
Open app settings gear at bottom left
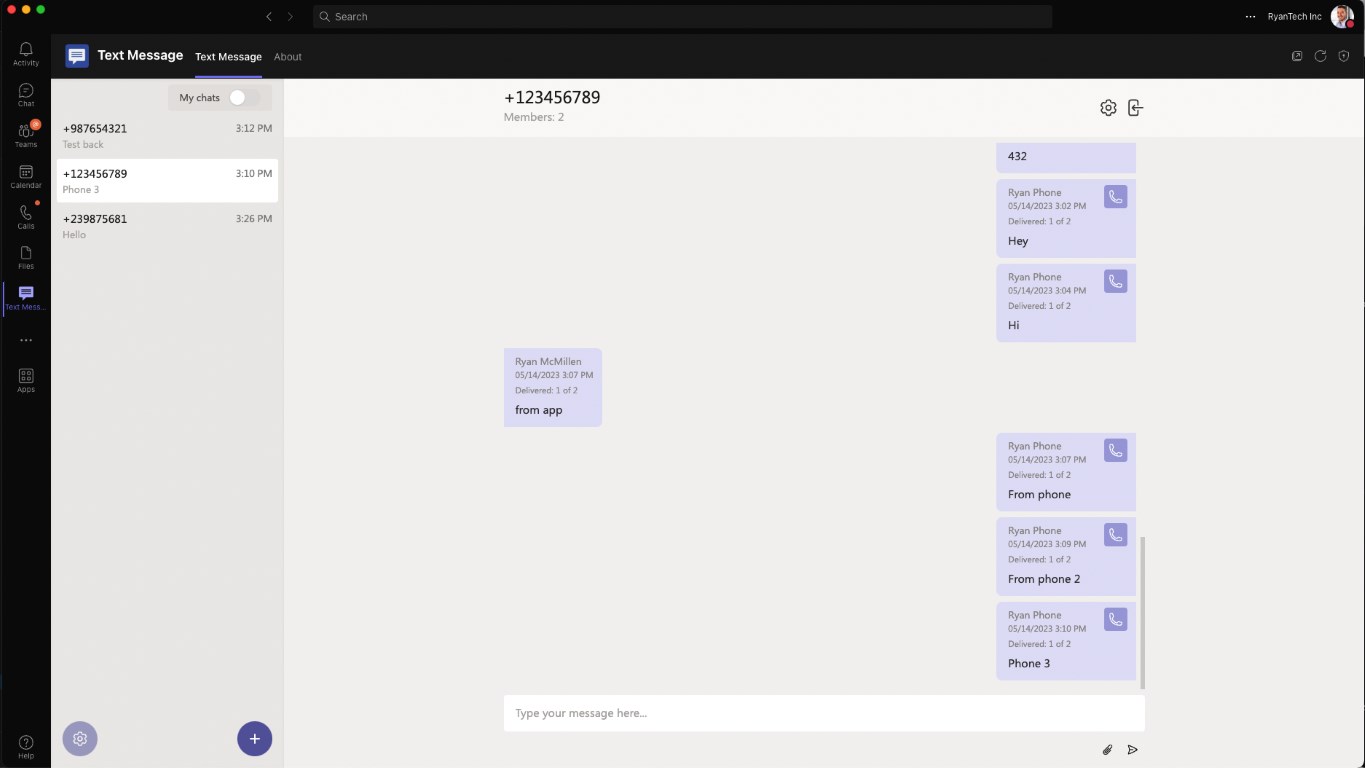(80, 739)
